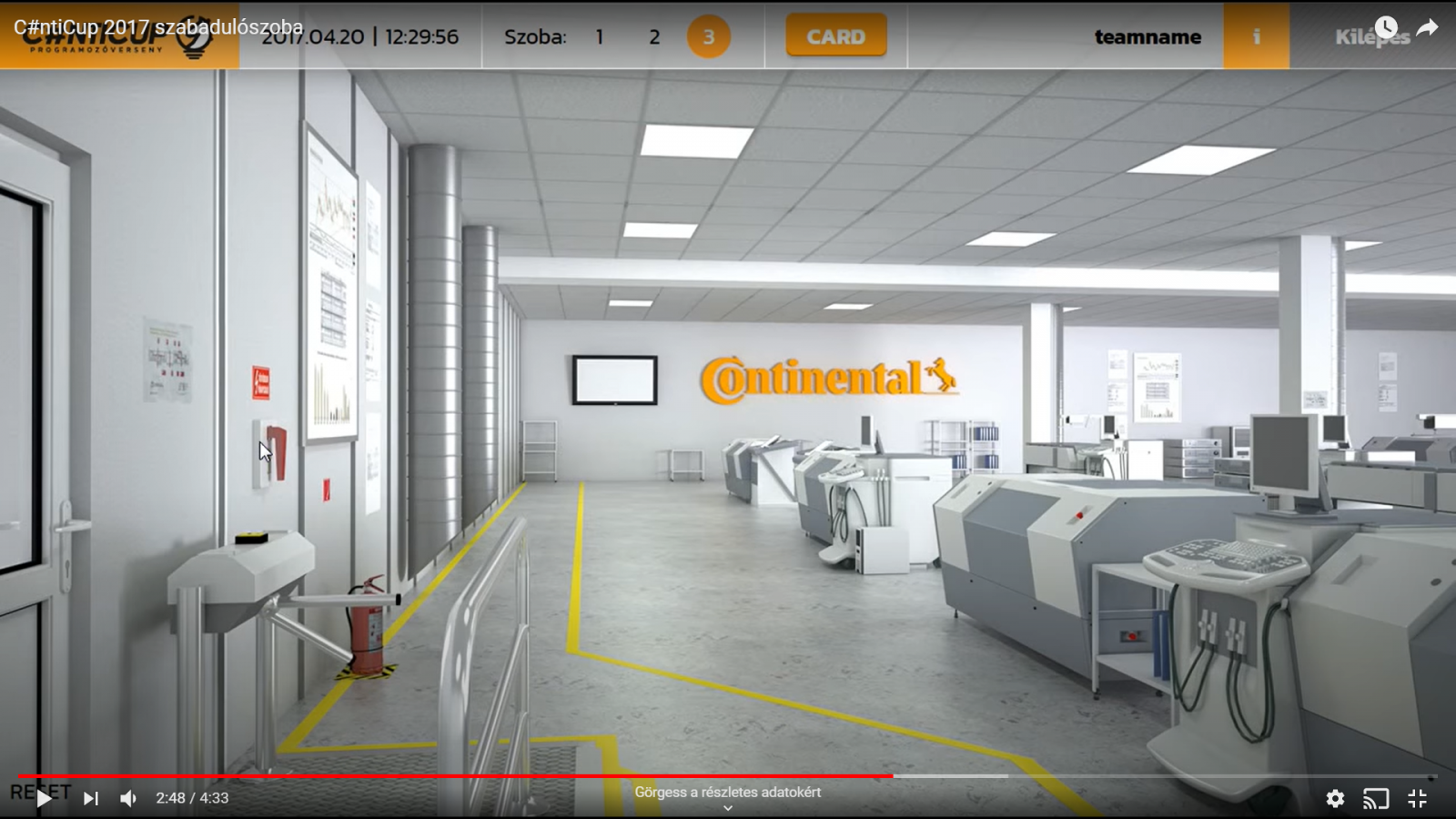
Task: Play the paused video
Action: point(43,798)
